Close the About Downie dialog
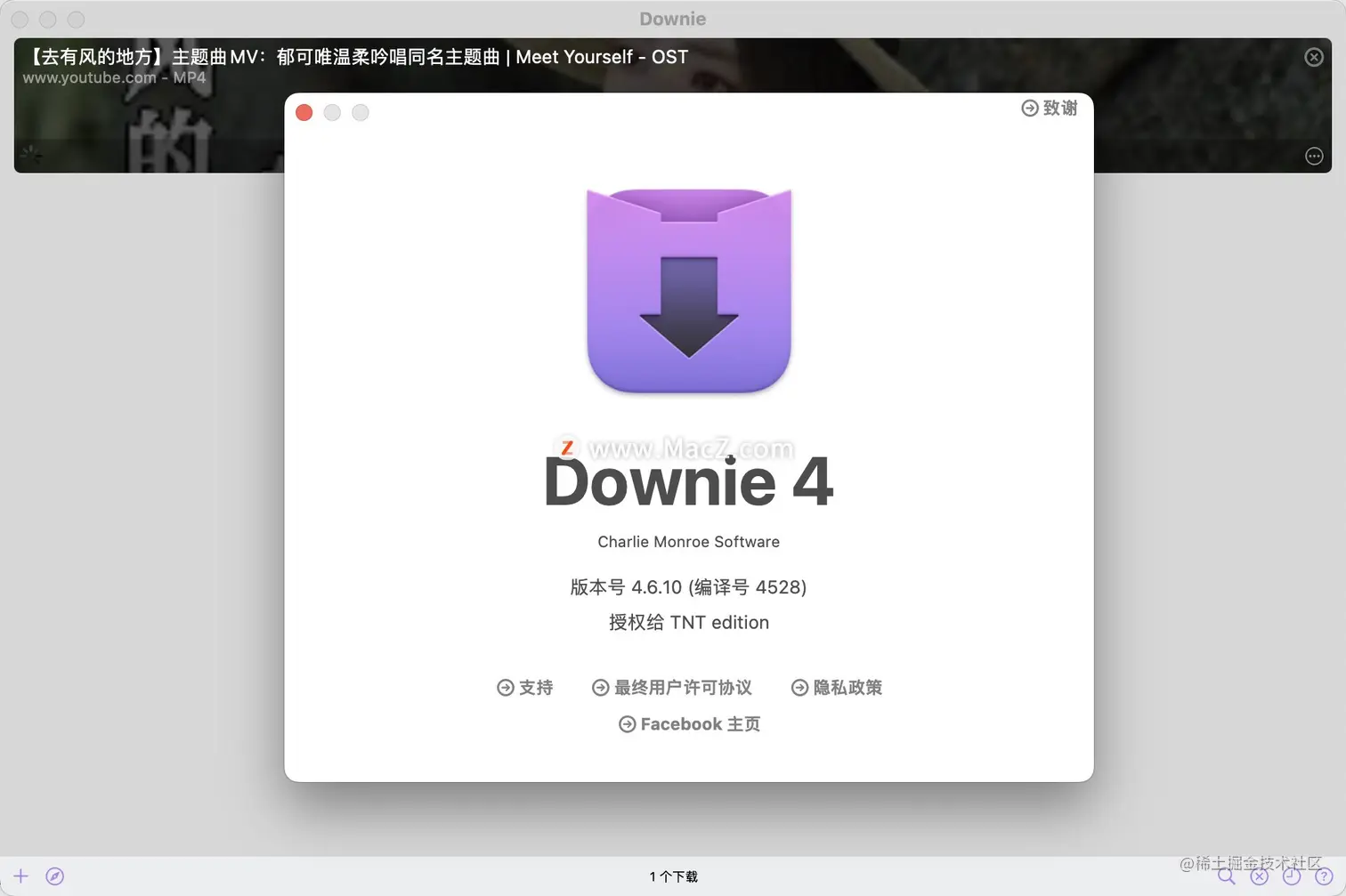The height and width of the screenshot is (896, 1346). click(x=304, y=112)
